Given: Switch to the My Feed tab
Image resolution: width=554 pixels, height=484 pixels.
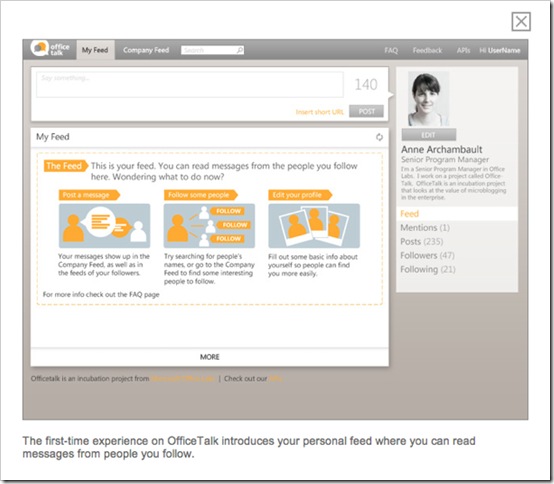Looking at the screenshot, I should coord(95,50).
